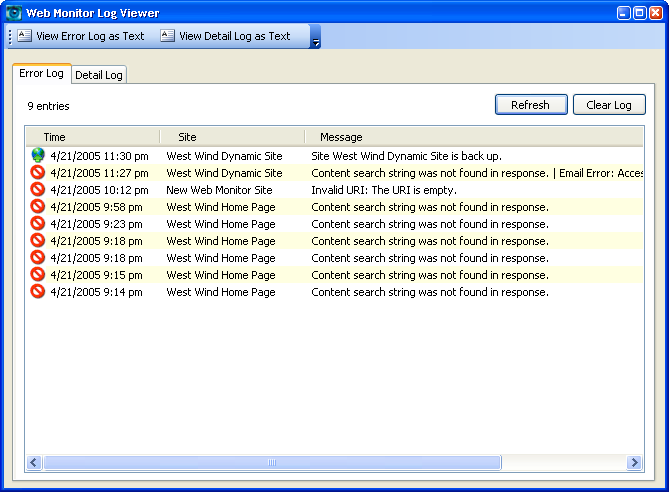Select the Error Log tab
The width and height of the screenshot is (669, 492).
coord(41,74)
